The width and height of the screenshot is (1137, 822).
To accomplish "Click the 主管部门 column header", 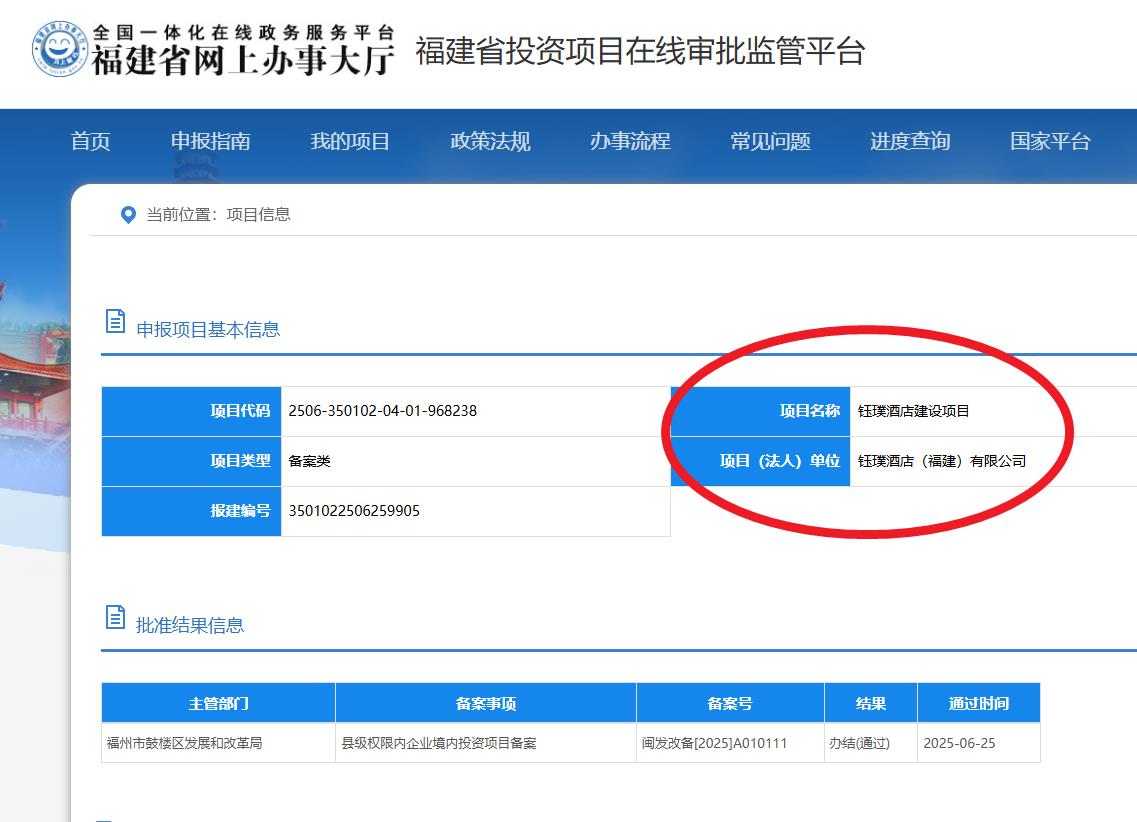I will click(218, 703).
